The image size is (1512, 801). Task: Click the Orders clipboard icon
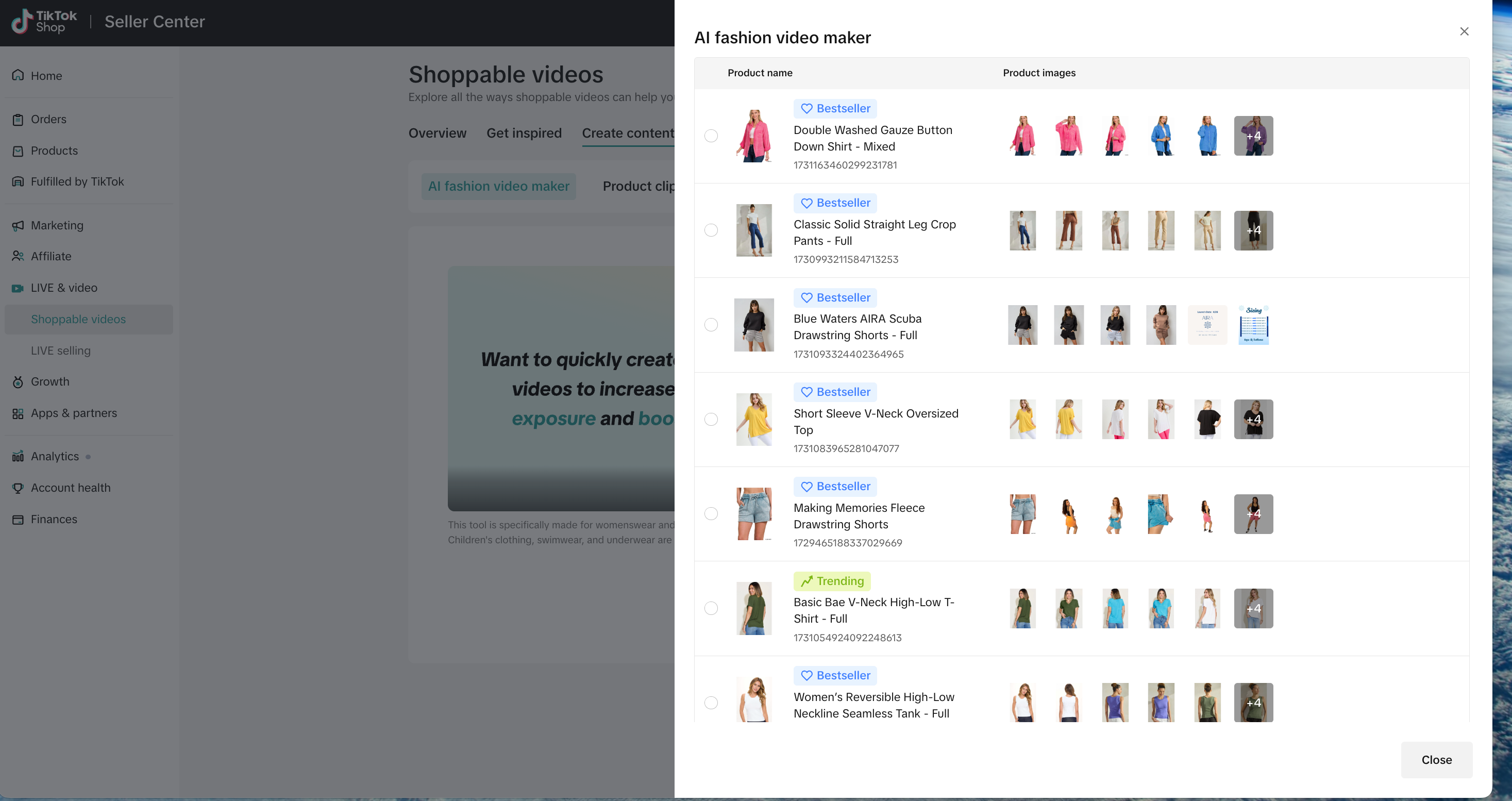point(18,119)
